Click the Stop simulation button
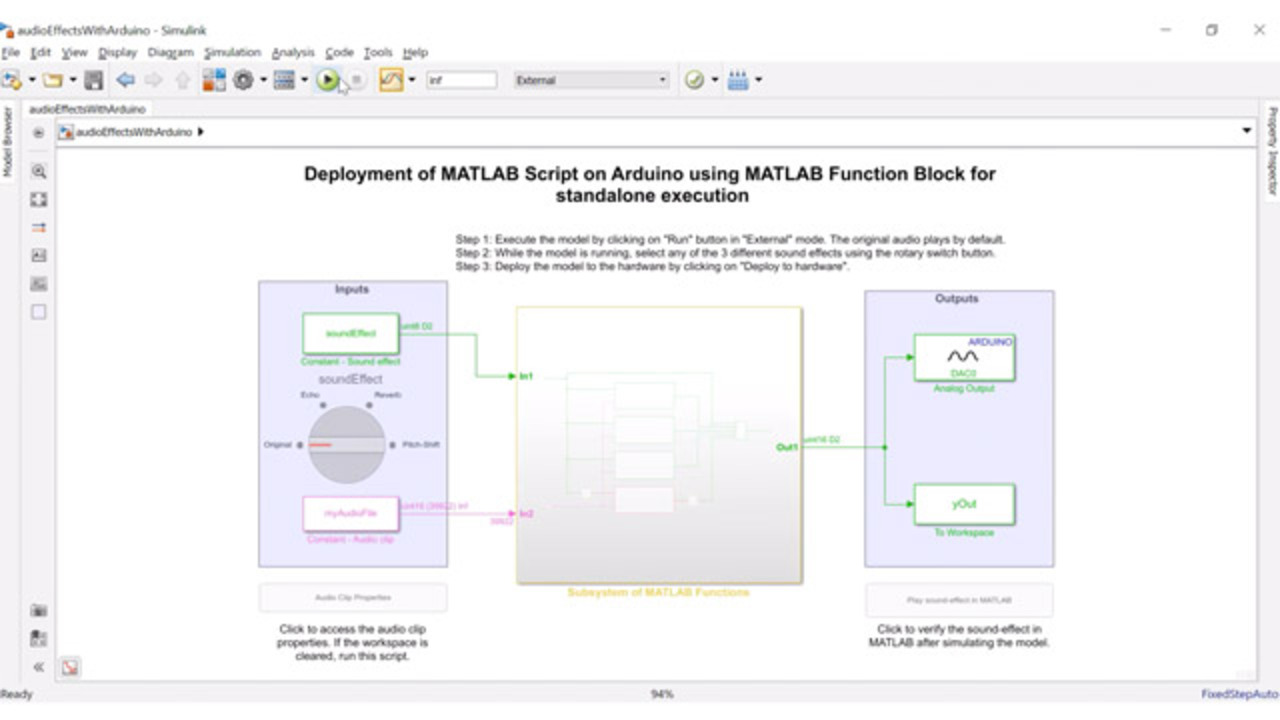Screen dimensions: 1280x720 click(x=357, y=80)
